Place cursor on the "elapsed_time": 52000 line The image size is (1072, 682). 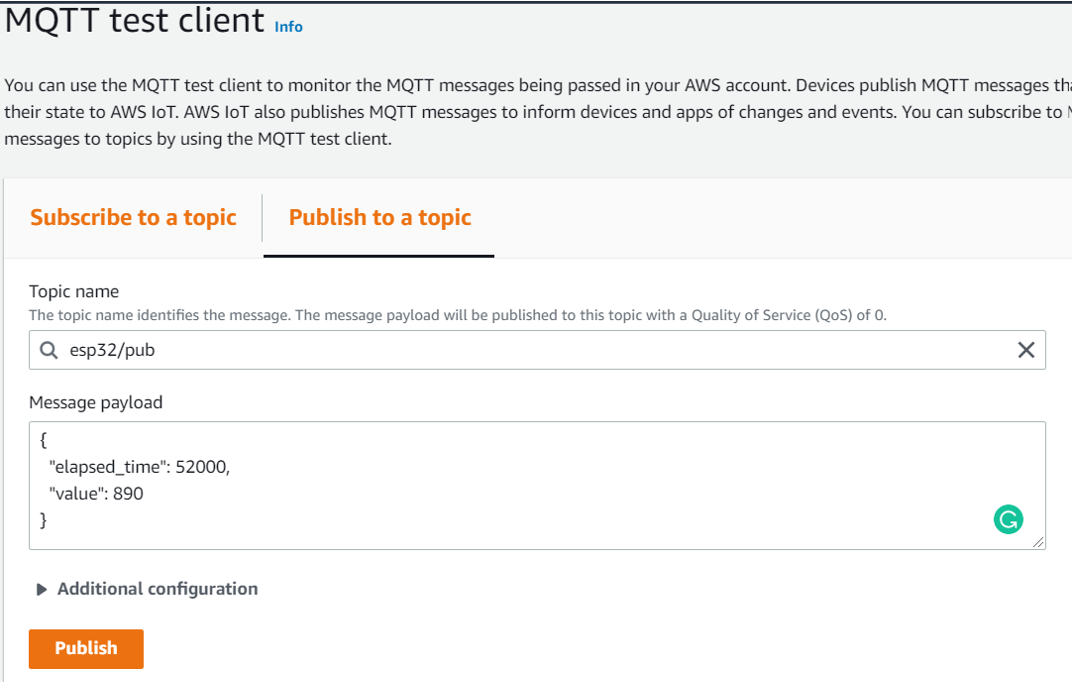[139, 467]
